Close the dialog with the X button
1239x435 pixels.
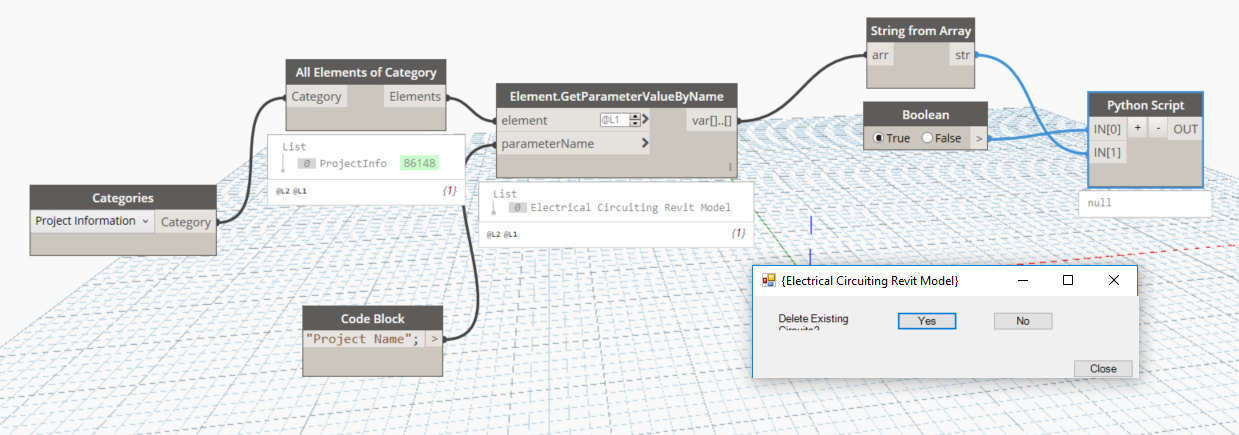1114,281
